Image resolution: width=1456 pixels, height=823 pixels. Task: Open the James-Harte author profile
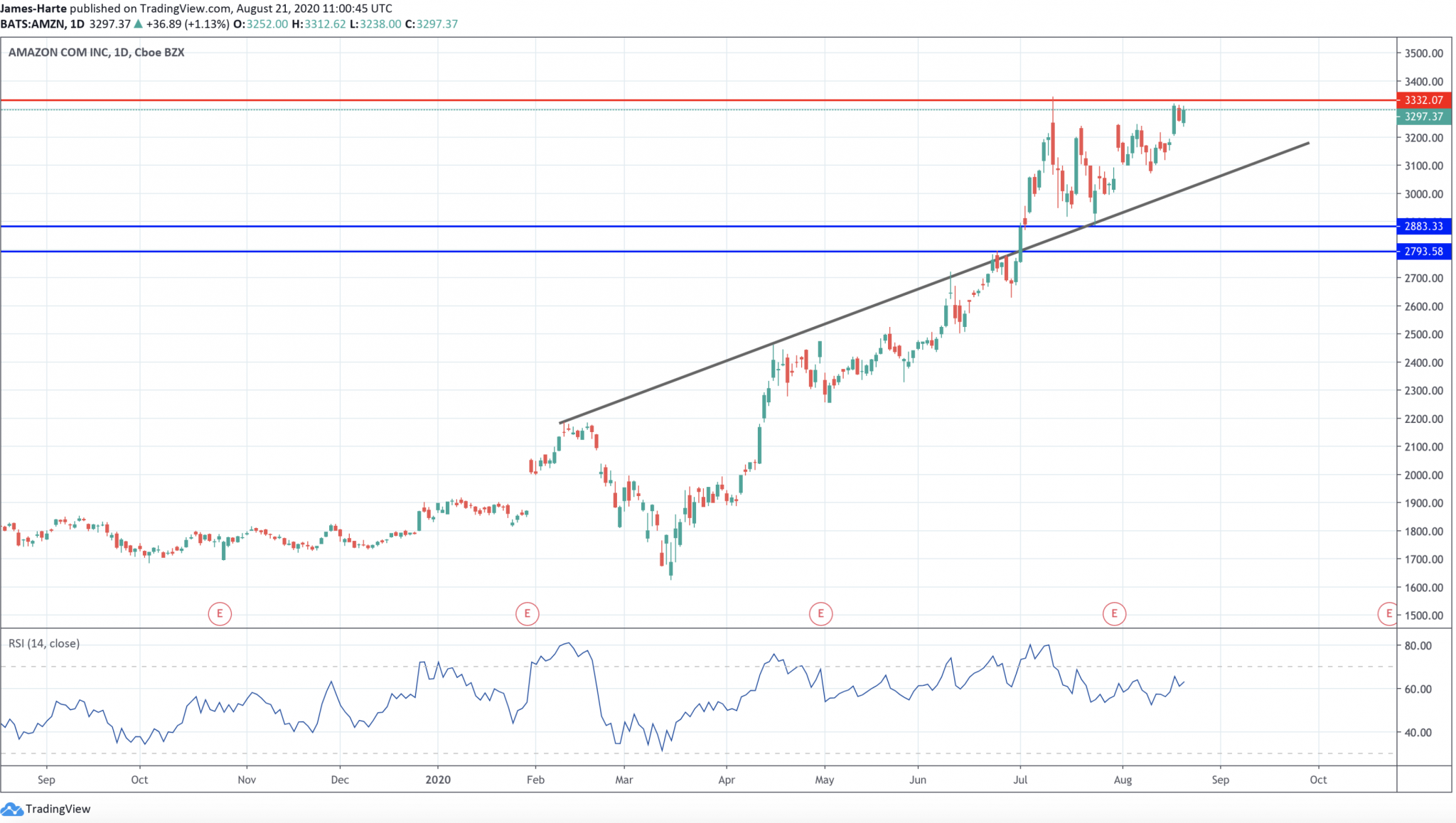pyautogui.click(x=34, y=9)
